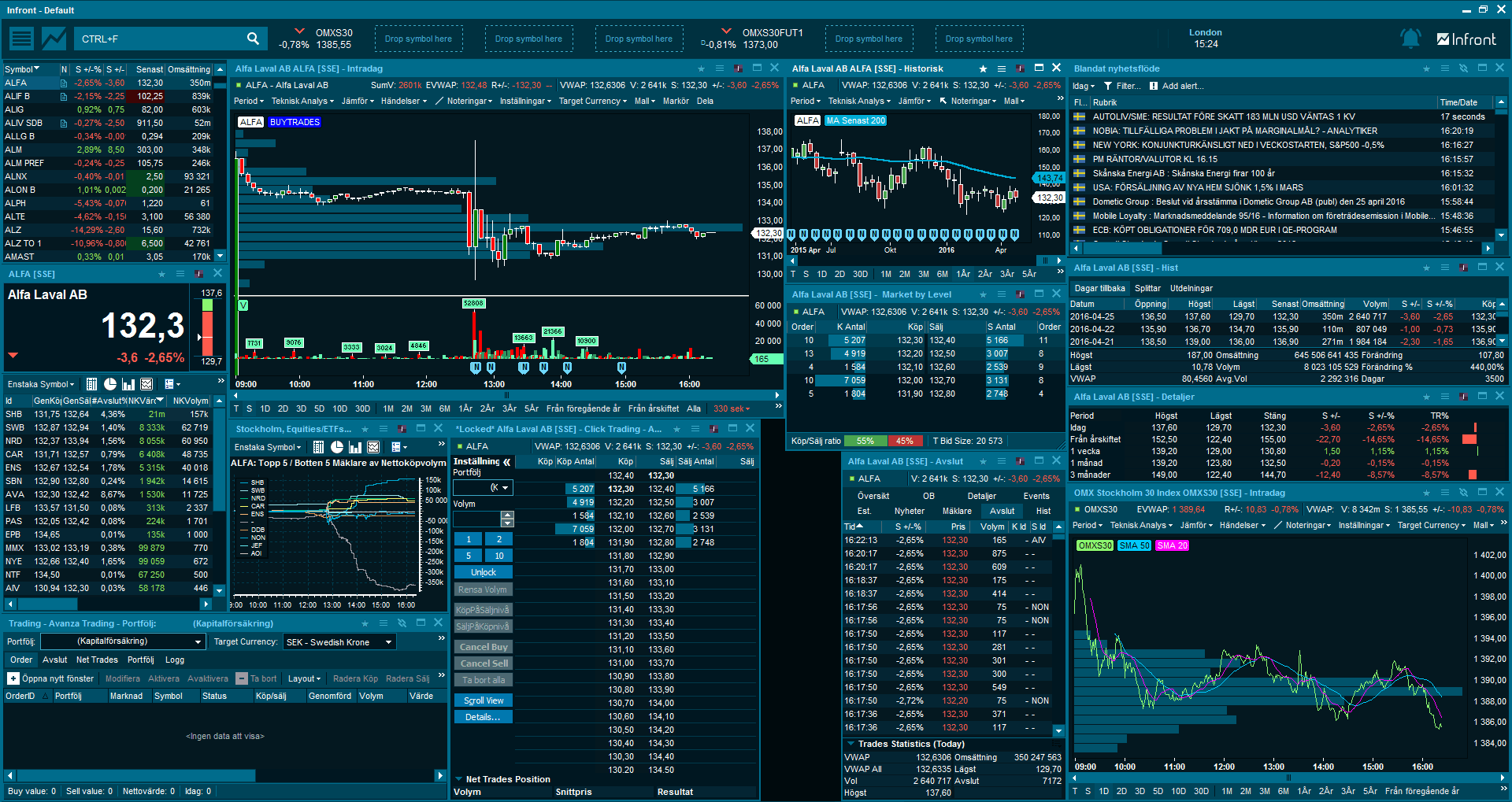The height and width of the screenshot is (802, 1512).
Task: Click the unlink icon in Blandat nyhetsflöde
Action: point(1463,68)
